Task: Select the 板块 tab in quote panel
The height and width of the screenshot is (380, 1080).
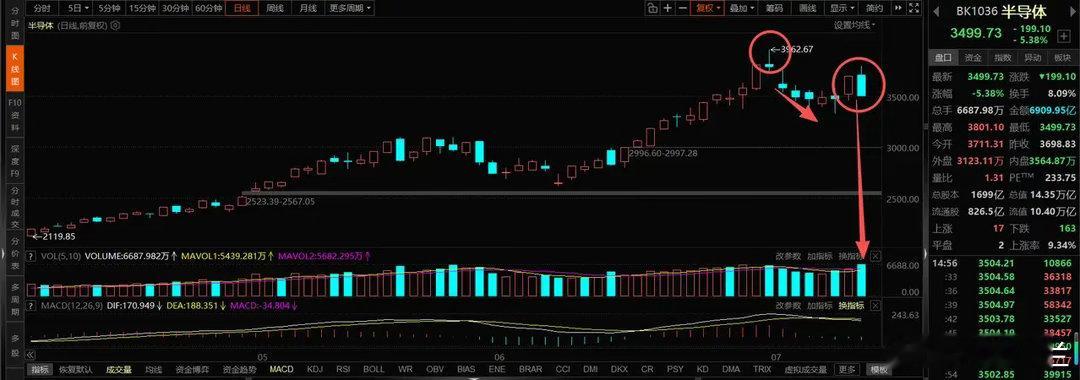Action: pyautogui.click(x=1063, y=58)
